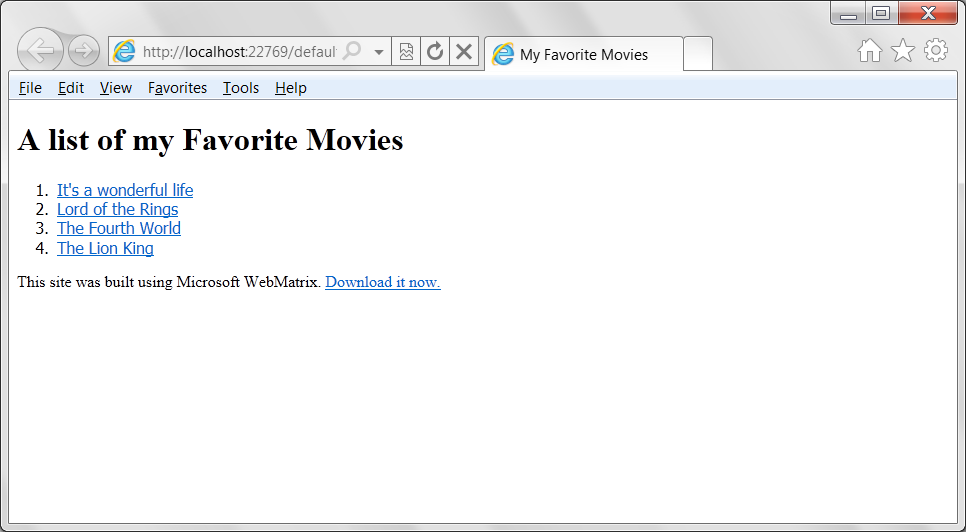Open a new blank tab
The image size is (966, 532).
[698, 54]
